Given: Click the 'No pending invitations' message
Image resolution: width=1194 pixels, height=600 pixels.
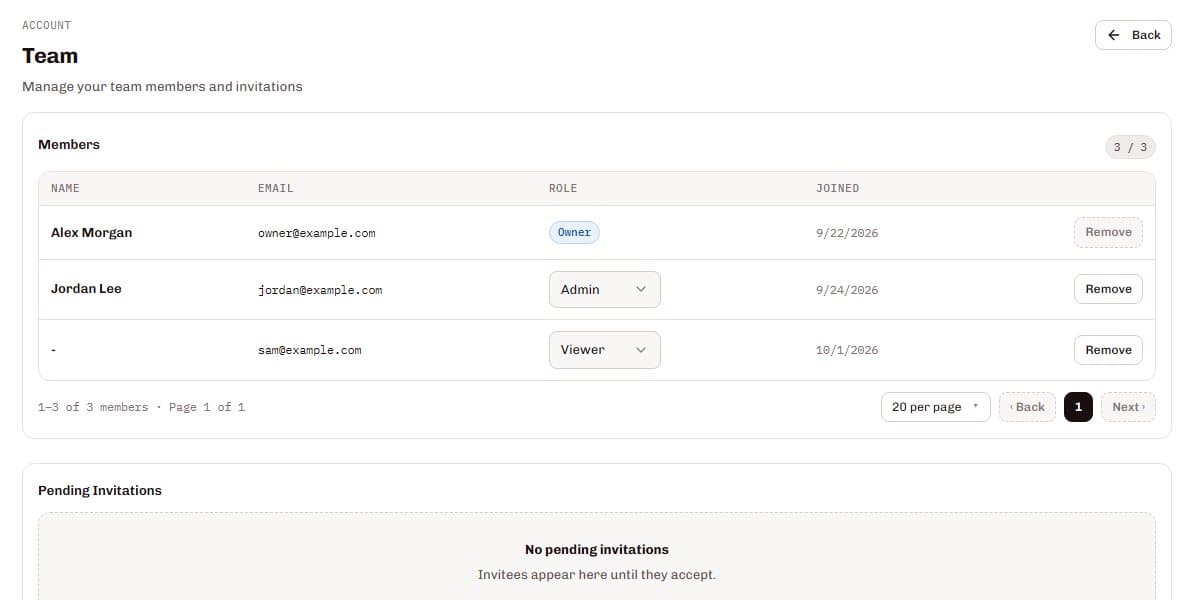Looking at the screenshot, I should pos(597,550).
